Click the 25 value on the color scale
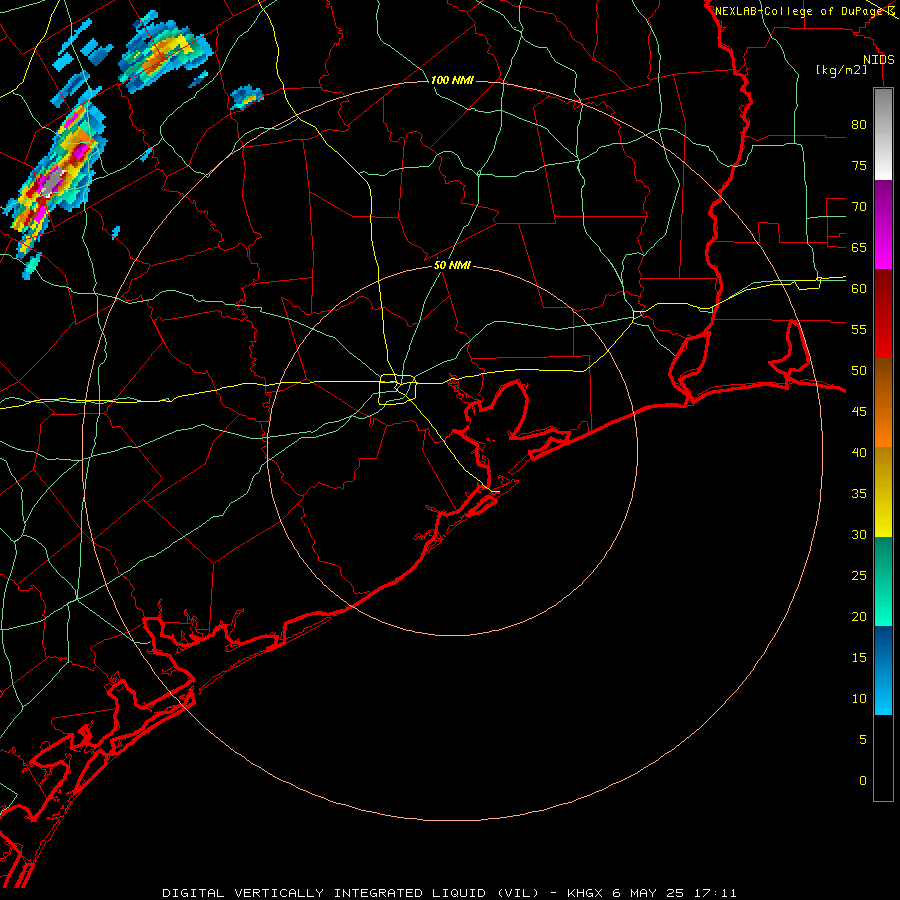This screenshot has height=900, width=900. (859, 576)
